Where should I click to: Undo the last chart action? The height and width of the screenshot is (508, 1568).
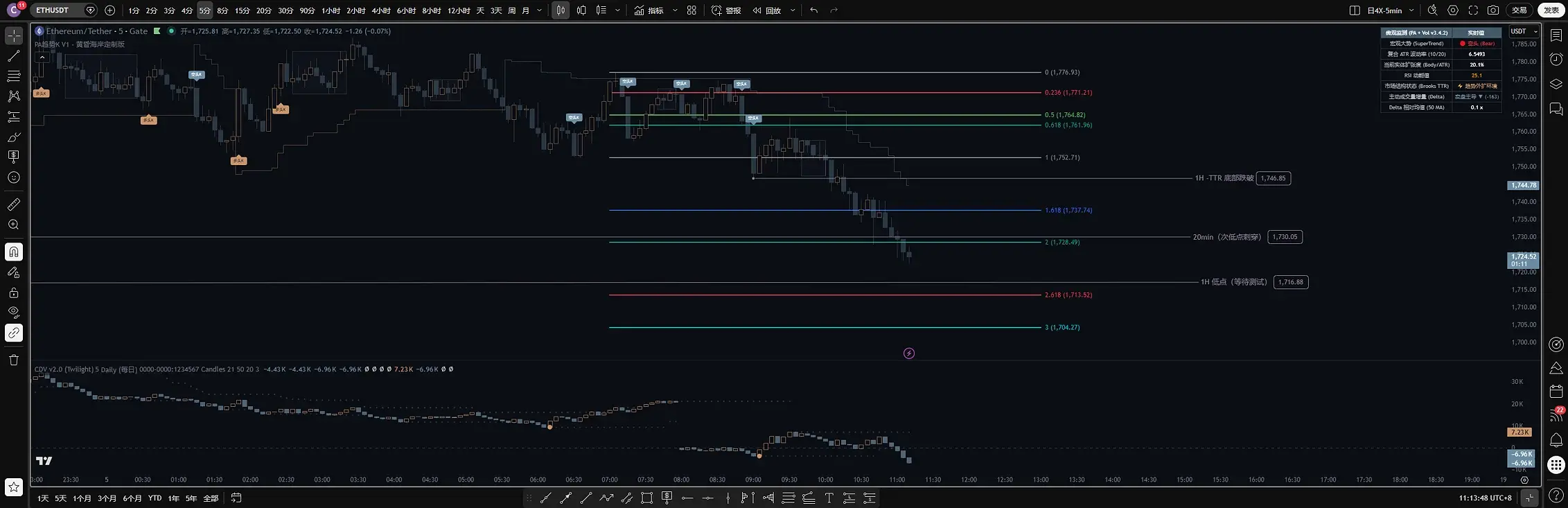coord(814,10)
